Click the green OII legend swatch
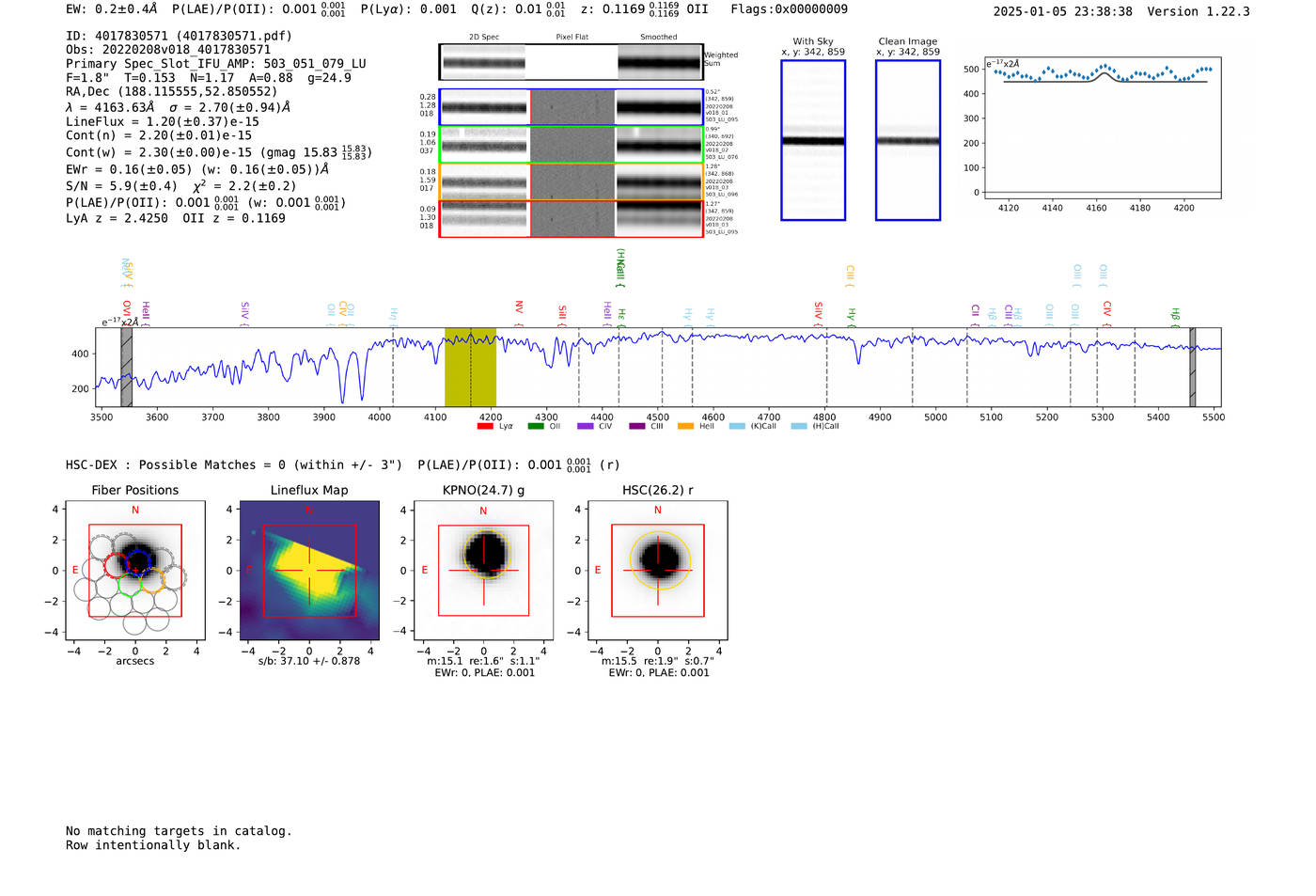1316x896 pixels. pos(536,427)
